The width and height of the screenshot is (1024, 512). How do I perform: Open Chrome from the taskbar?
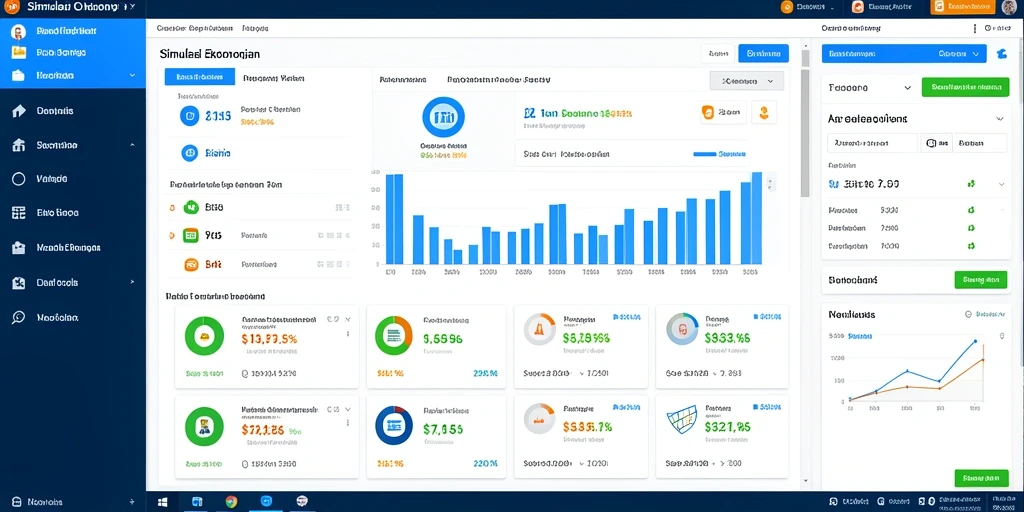tap(231, 502)
